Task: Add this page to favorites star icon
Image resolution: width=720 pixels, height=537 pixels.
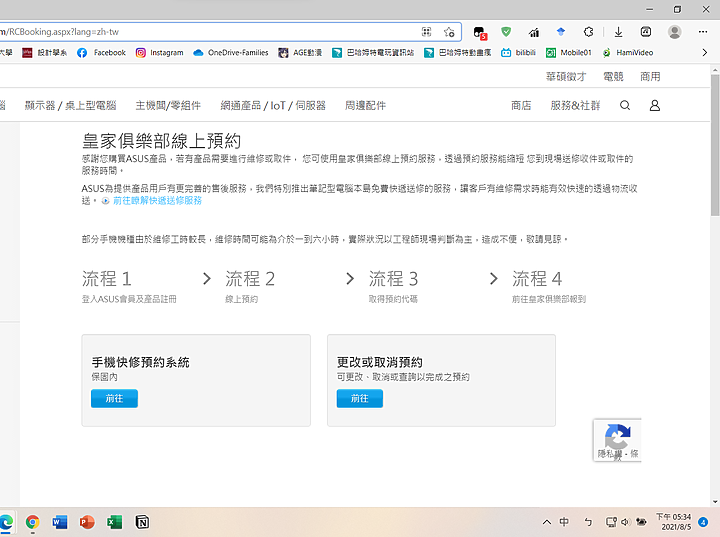Action: pos(449,32)
